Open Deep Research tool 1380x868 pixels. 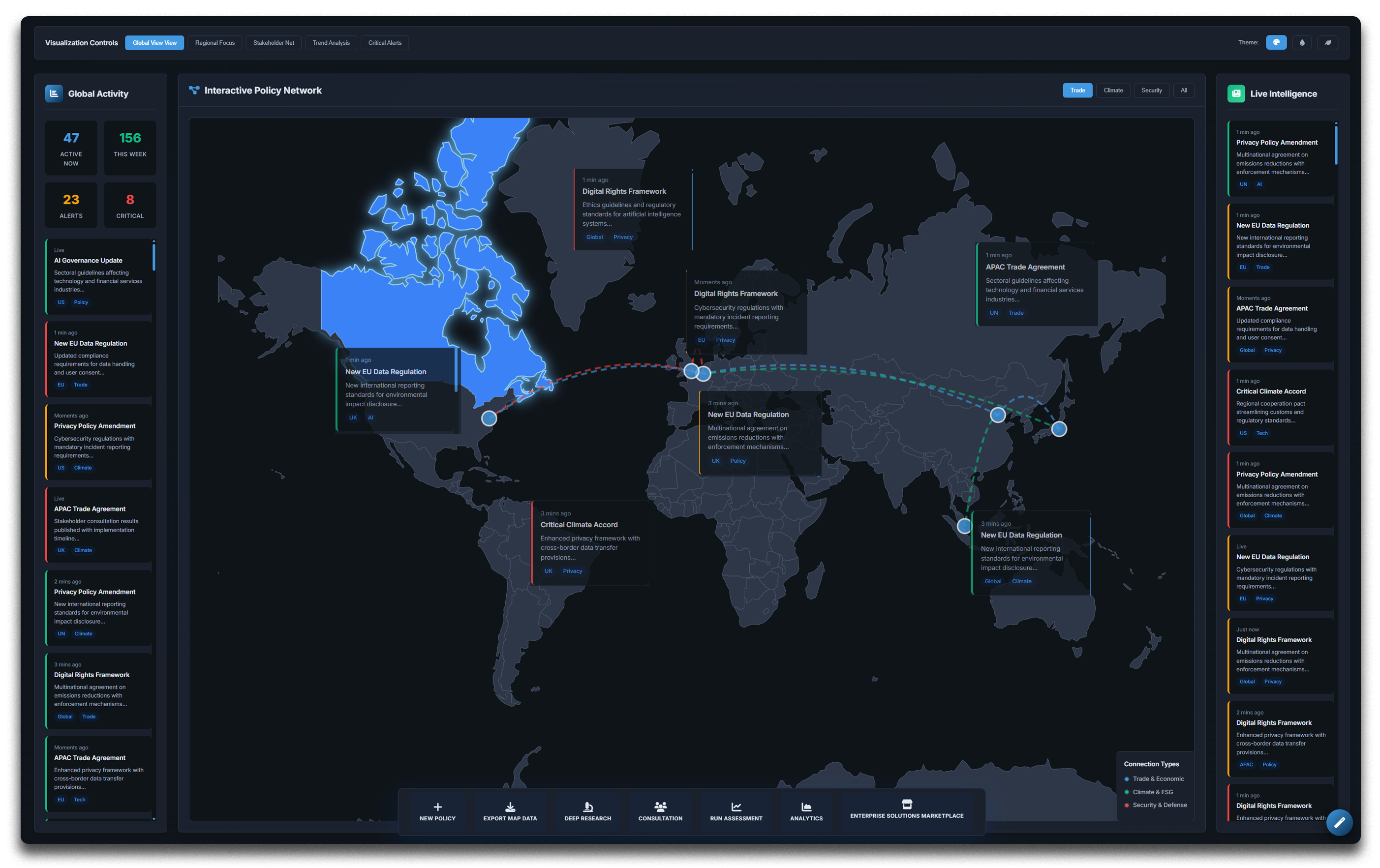point(587,807)
